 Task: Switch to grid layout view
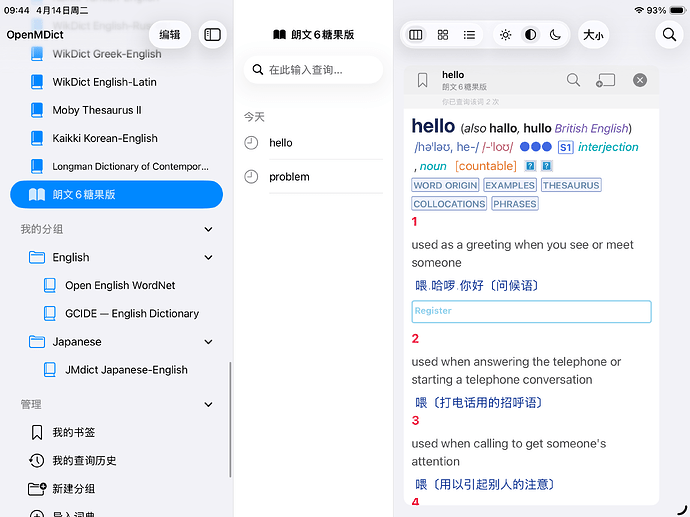coord(443,35)
